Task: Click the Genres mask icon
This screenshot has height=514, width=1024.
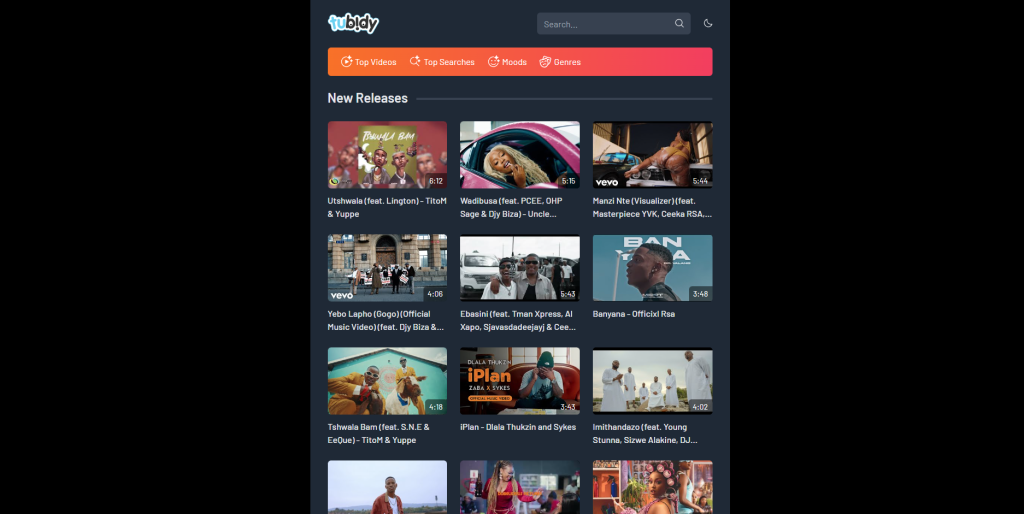Action: click(545, 61)
